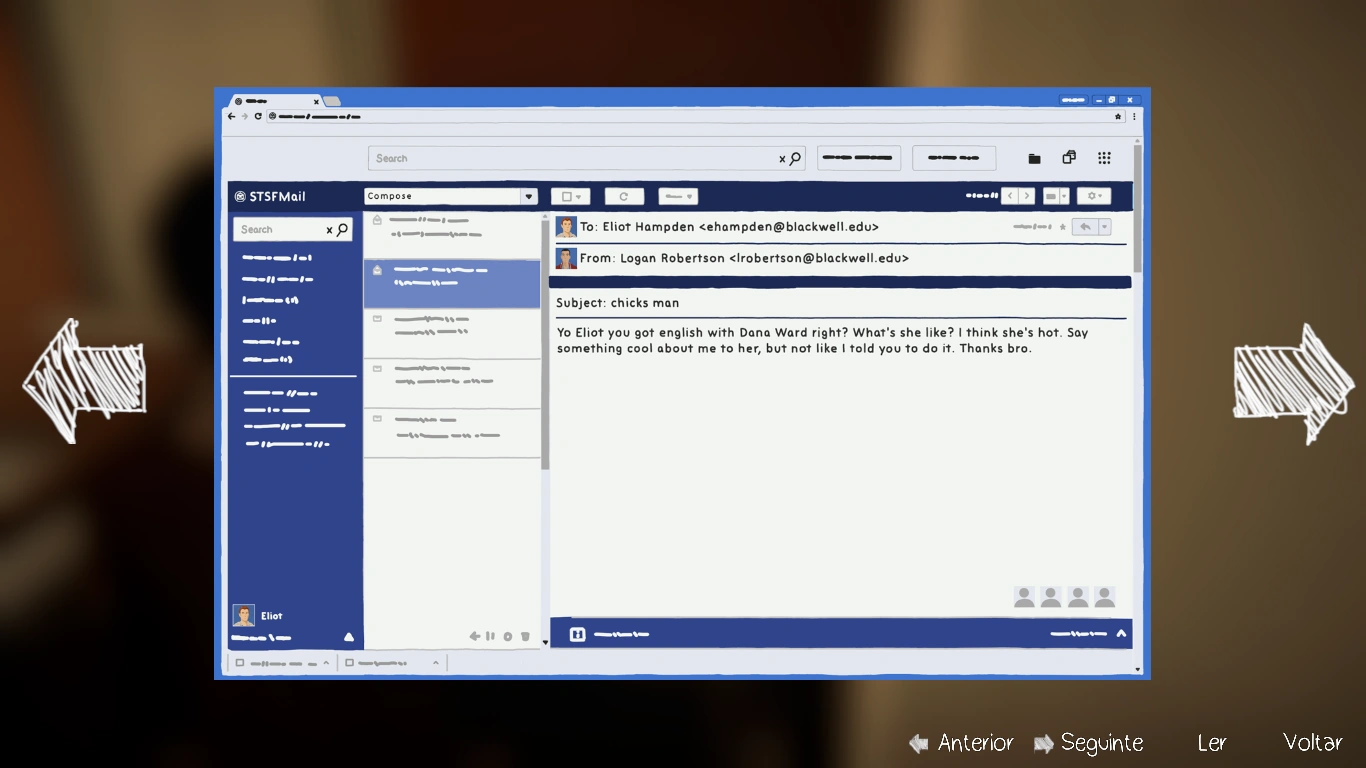
Task: Open the browser three-dot menu
Action: tap(1134, 116)
